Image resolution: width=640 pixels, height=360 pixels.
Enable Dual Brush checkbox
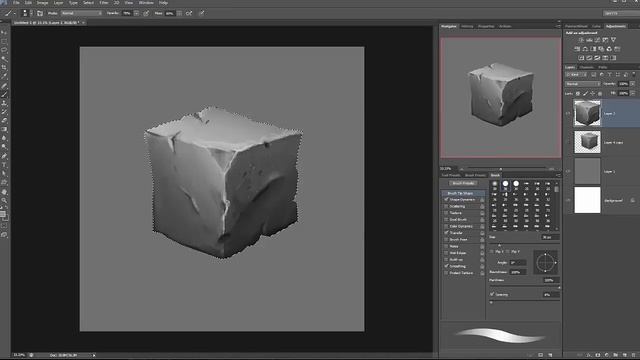[446, 220]
